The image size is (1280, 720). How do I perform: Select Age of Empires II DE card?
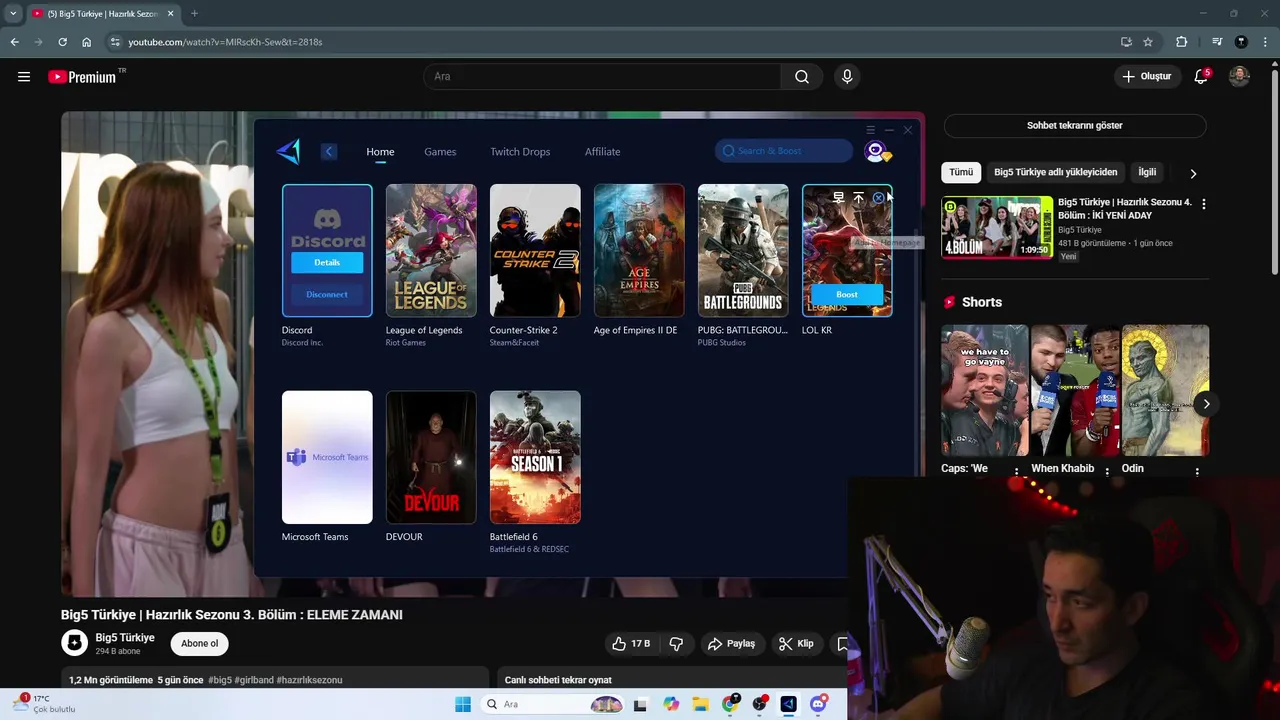coord(639,250)
